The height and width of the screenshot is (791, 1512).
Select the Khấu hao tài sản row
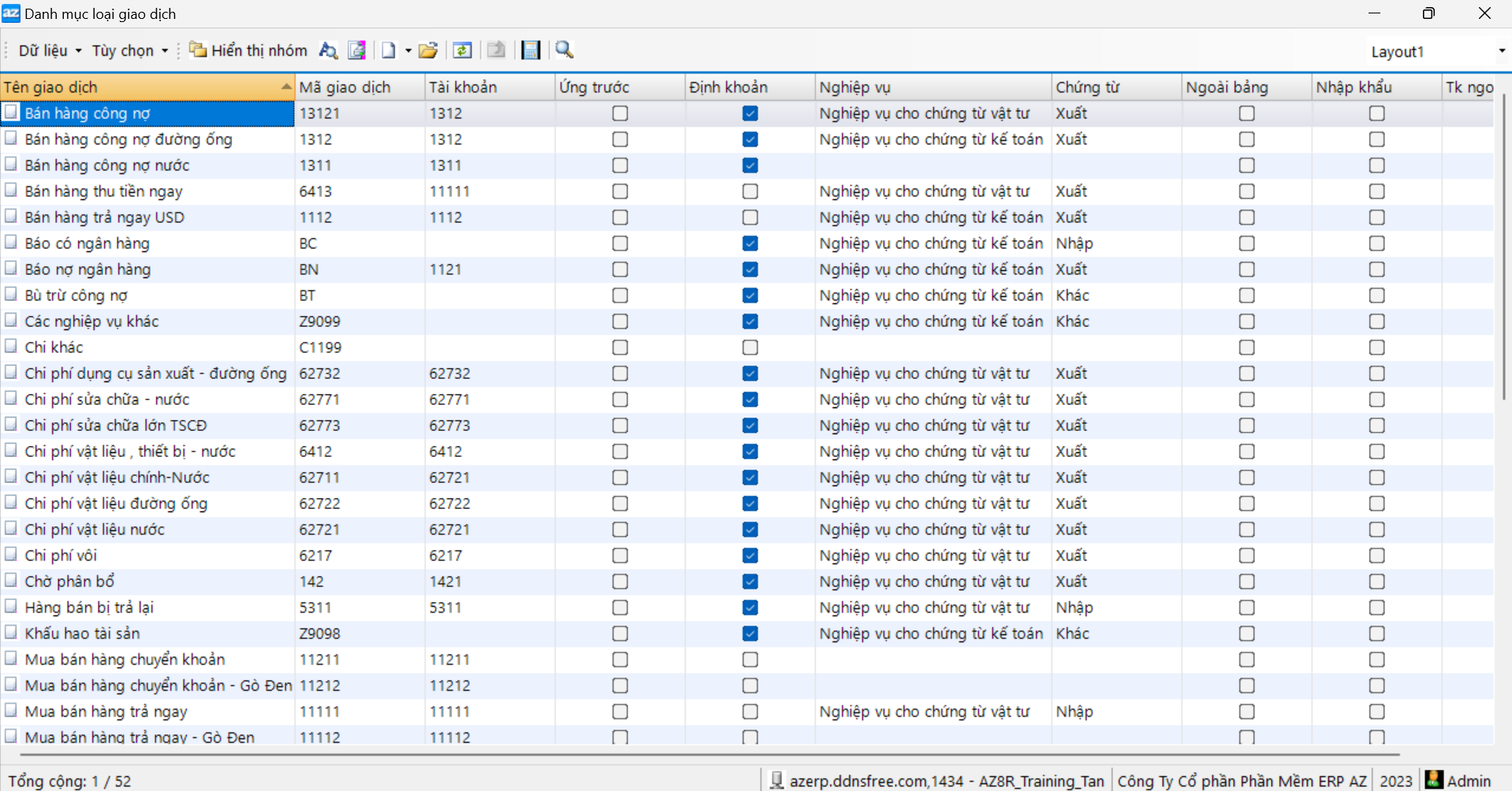coord(82,633)
